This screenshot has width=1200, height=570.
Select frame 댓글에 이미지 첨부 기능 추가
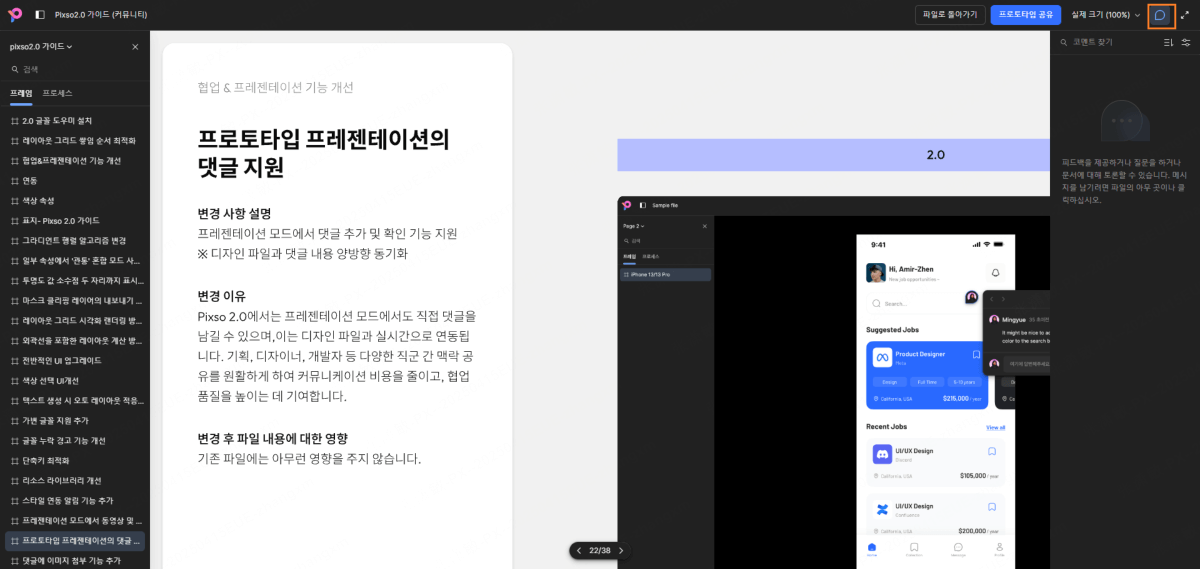75,560
